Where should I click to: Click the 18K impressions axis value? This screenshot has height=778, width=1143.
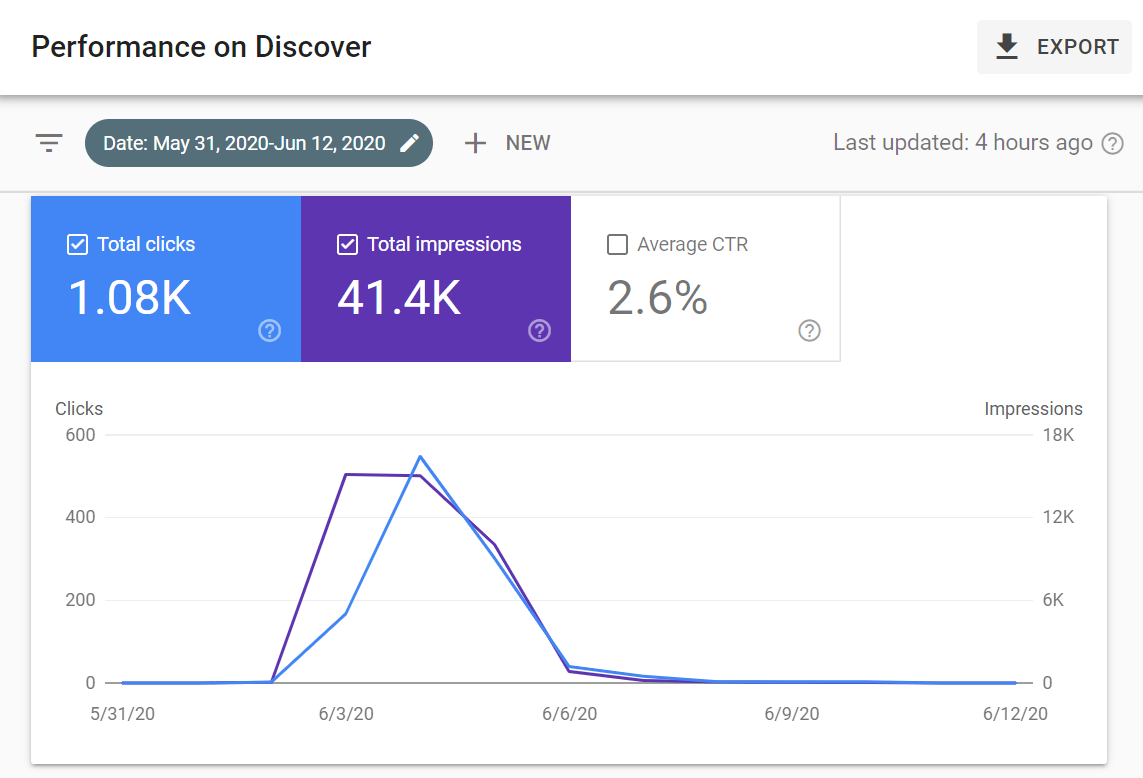tap(1058, 435)
